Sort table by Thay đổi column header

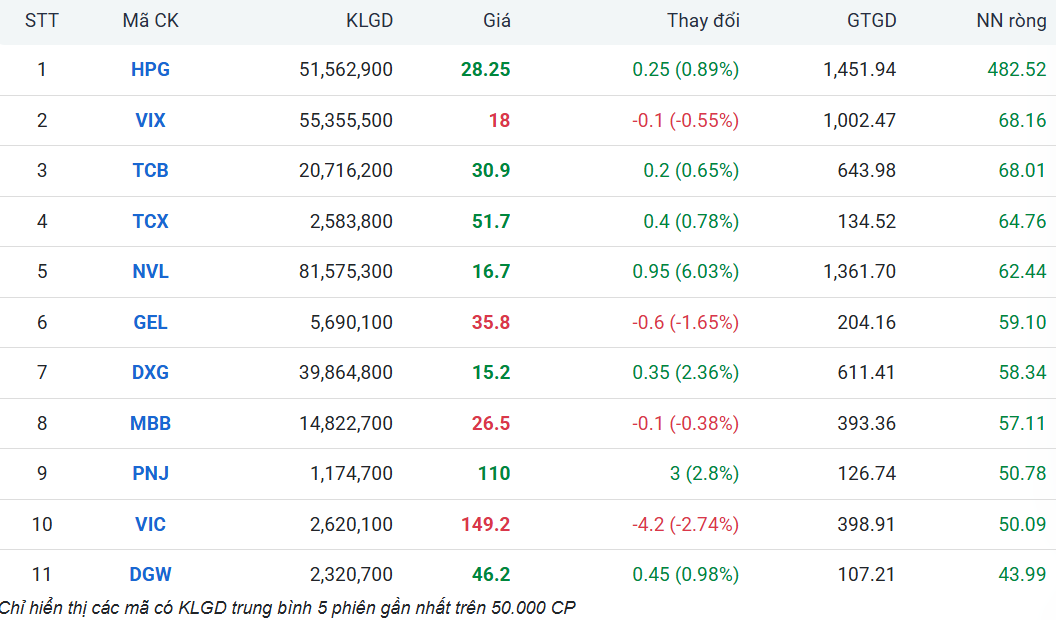point(703,21)
